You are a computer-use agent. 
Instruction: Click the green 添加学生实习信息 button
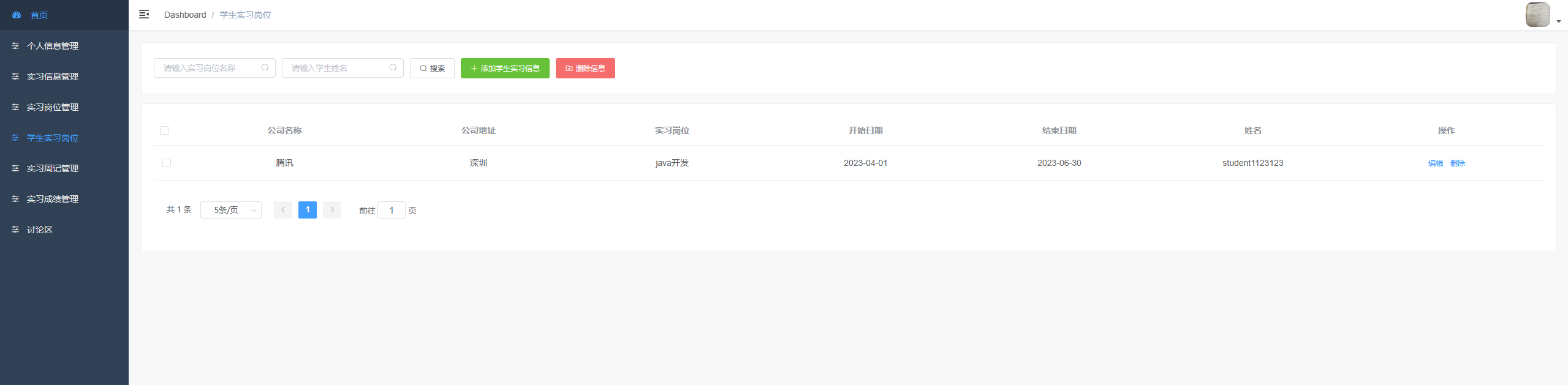pos(505,68)
